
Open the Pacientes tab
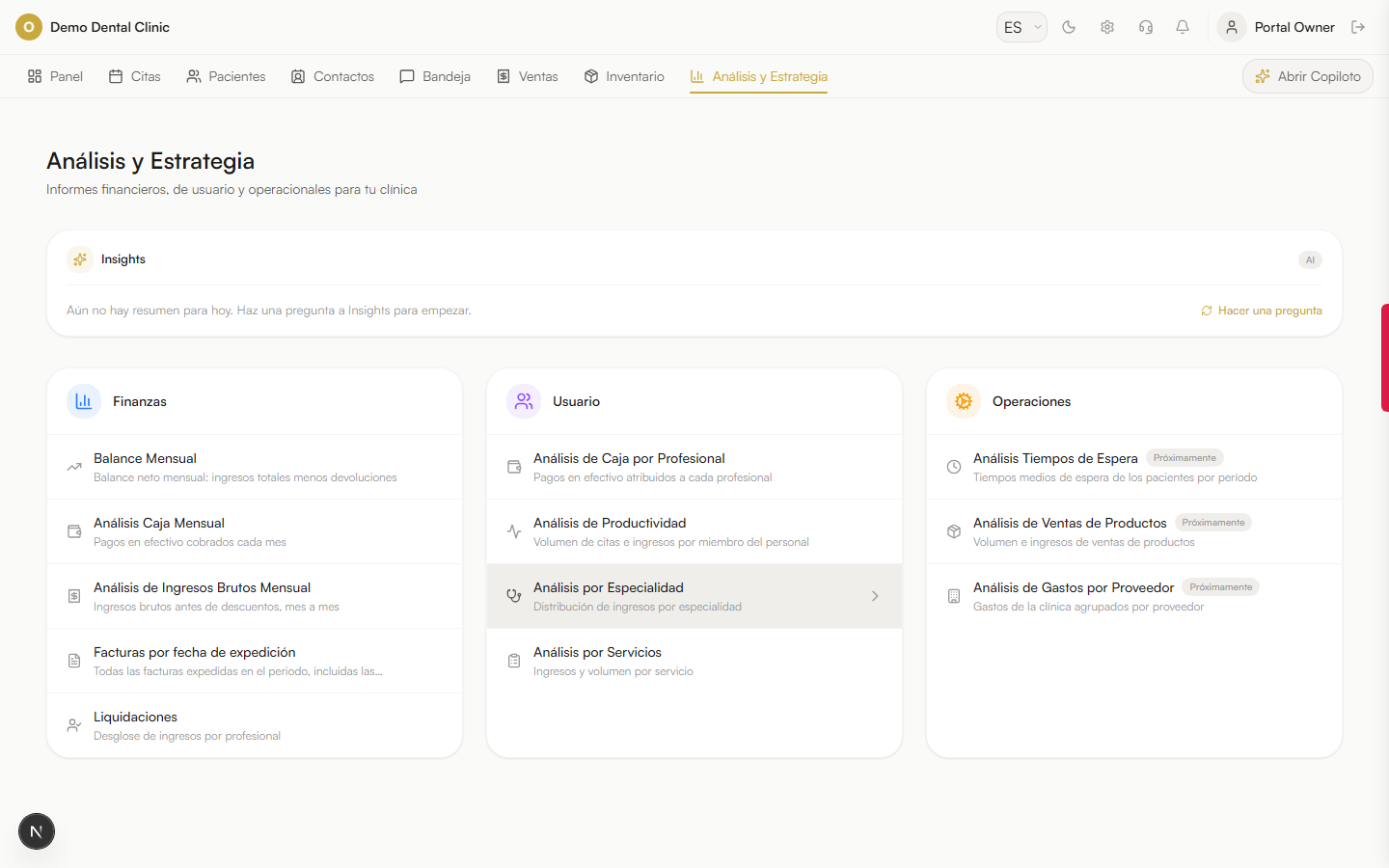tap(226, 76)
